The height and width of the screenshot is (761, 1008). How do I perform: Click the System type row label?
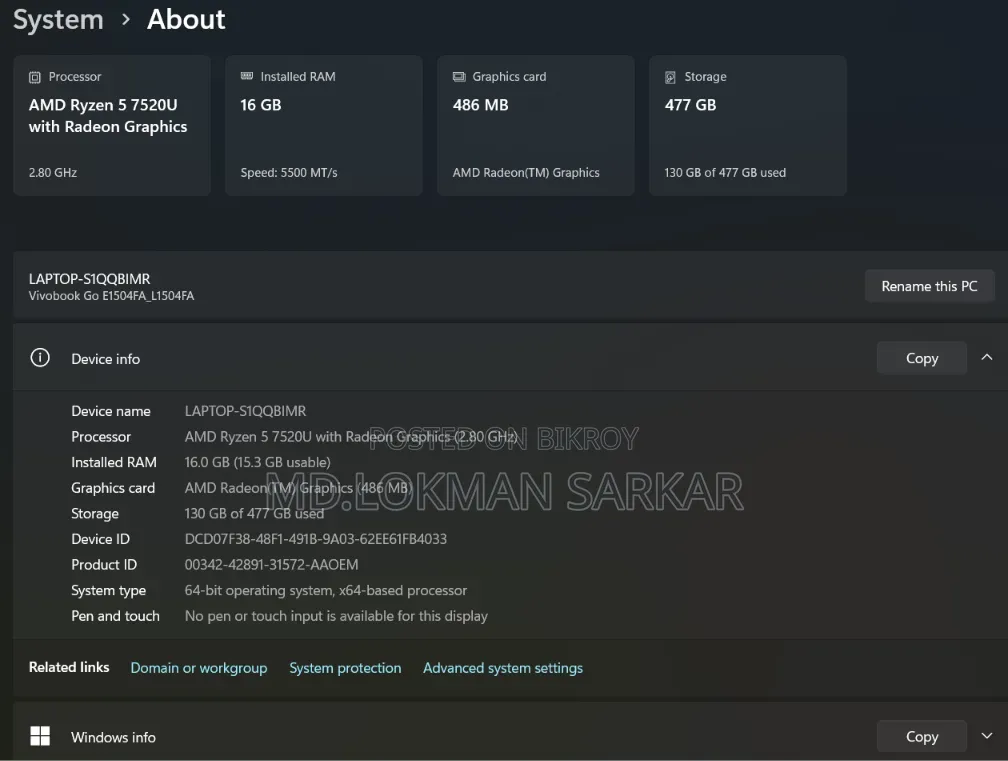click(x=109, y=591)
